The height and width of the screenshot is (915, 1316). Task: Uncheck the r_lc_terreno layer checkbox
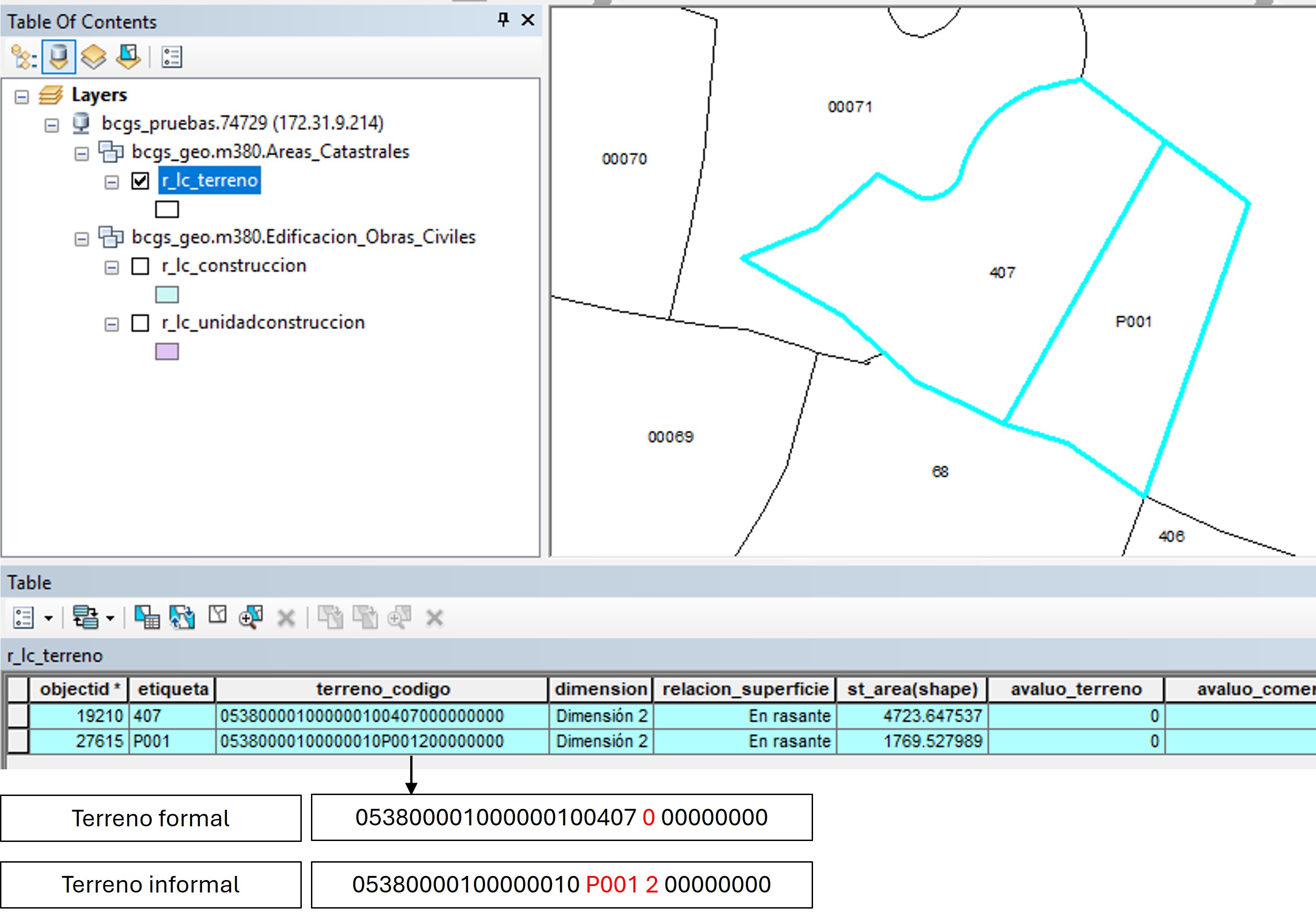(x=141, y=181)
